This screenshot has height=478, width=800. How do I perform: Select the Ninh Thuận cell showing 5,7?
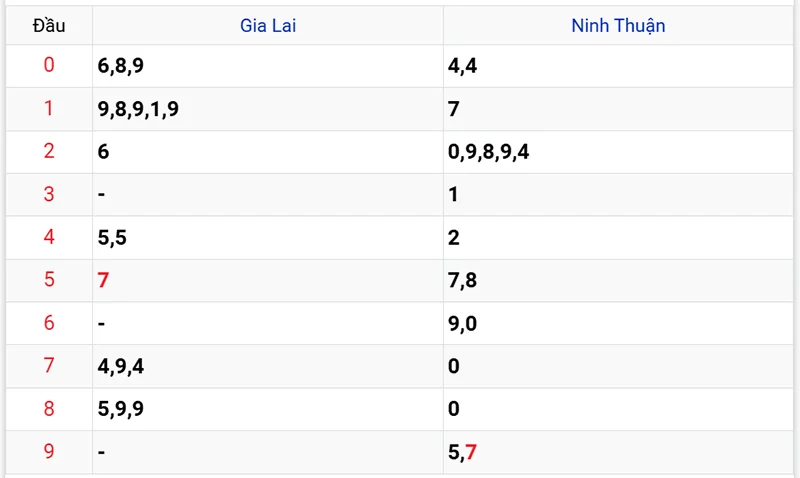(463, 453)
